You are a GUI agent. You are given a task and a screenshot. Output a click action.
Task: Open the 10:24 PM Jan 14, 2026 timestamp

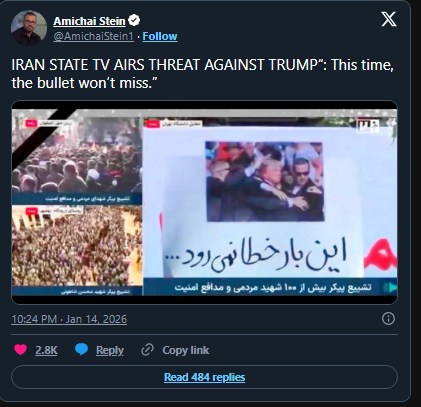69,319
